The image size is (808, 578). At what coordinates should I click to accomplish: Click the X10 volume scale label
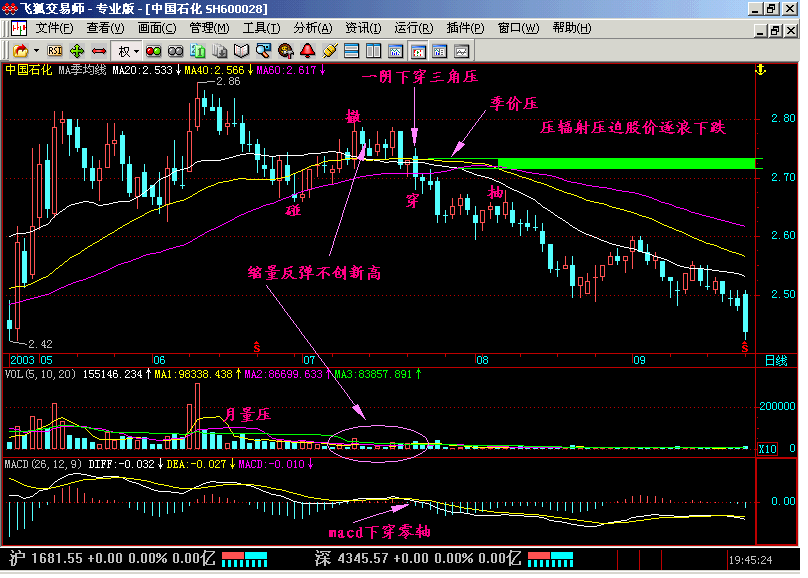(x=767, y=449)
